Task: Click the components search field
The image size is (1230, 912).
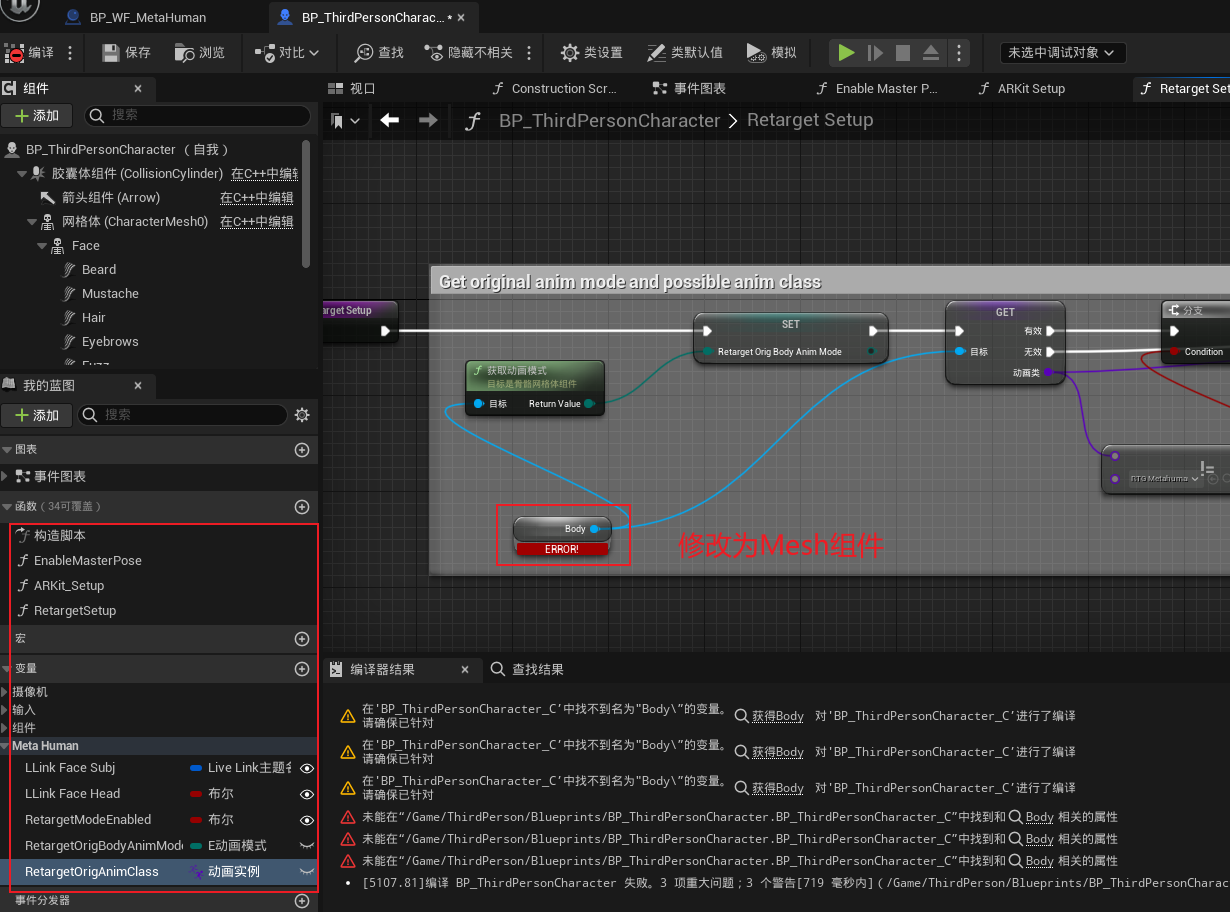Action: [200, 115]
